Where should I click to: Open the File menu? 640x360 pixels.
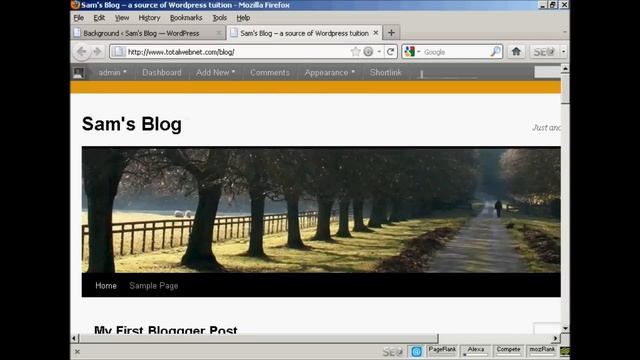coord(79,18)
